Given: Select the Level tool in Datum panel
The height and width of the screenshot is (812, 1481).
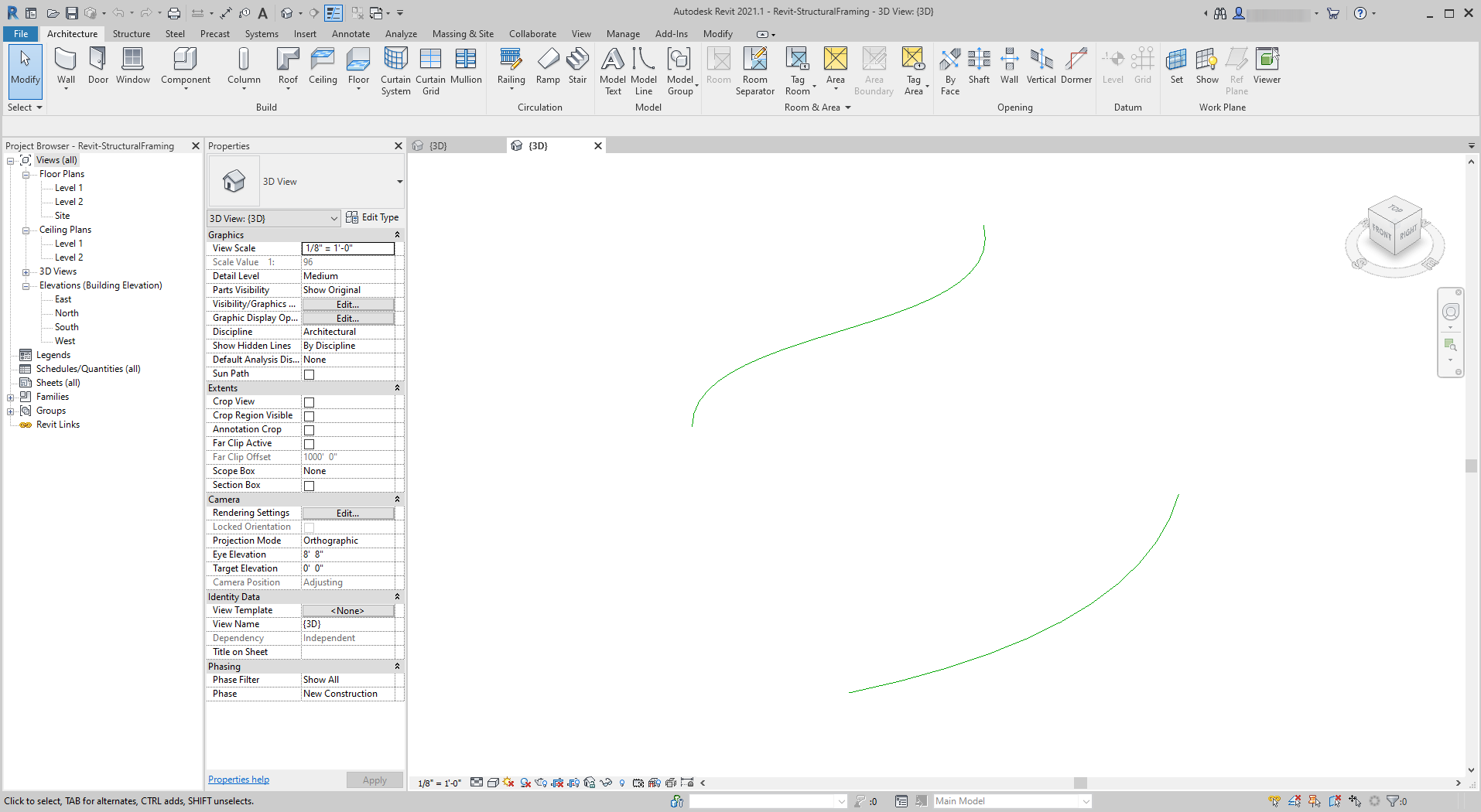Looking at the screenshot, I should (x=1113, y=68).
